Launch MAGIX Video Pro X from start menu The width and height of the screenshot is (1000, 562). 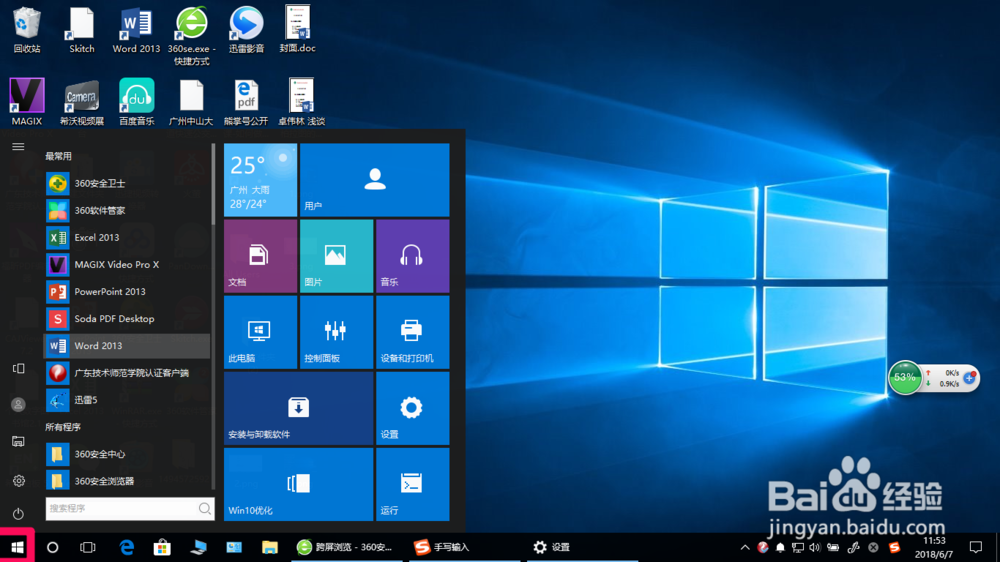pyautogui.click(x=127, y=264)
